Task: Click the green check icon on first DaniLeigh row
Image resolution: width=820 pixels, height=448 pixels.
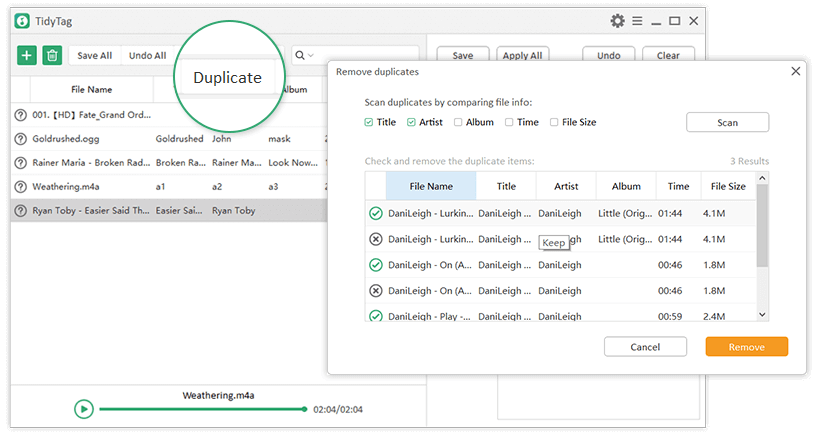Action: (376, 213)
